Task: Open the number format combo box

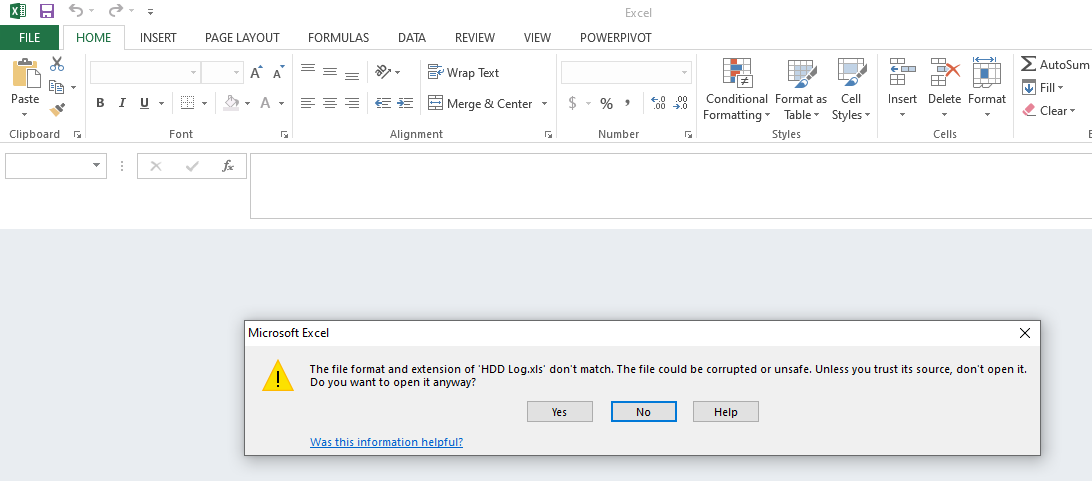Action: point(626,72)
